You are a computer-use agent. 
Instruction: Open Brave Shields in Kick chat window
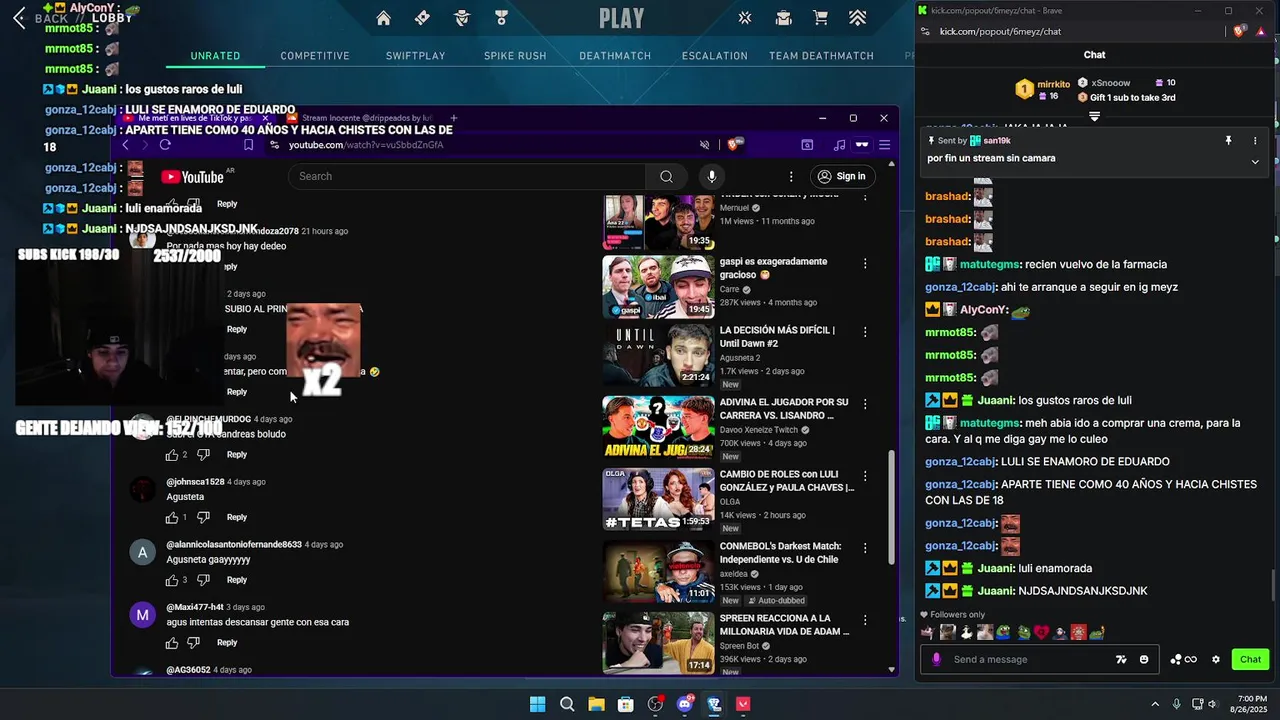coord(1239,32)
